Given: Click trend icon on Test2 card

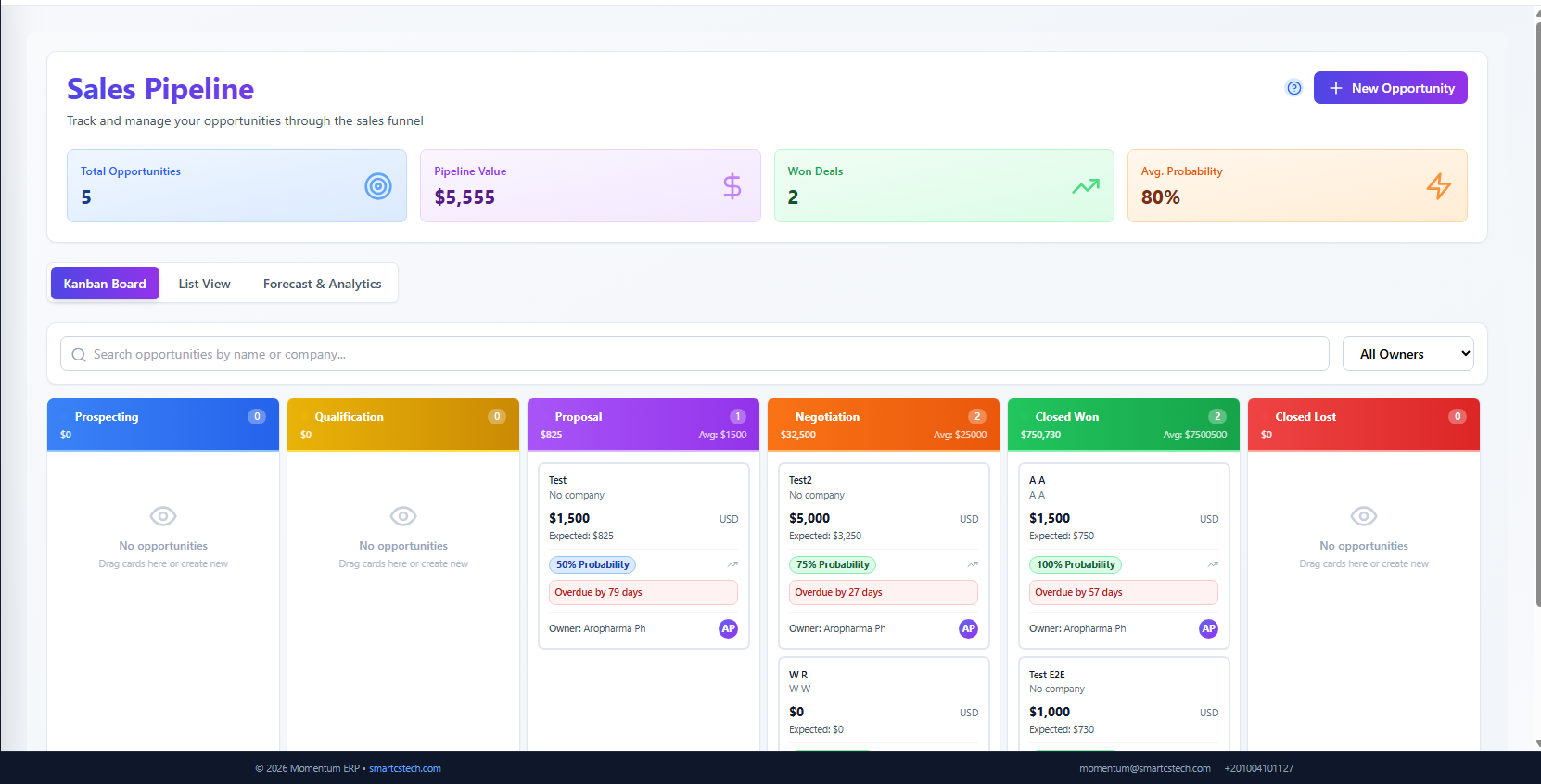Looking at the screenshot, I should tap(973, 564).
